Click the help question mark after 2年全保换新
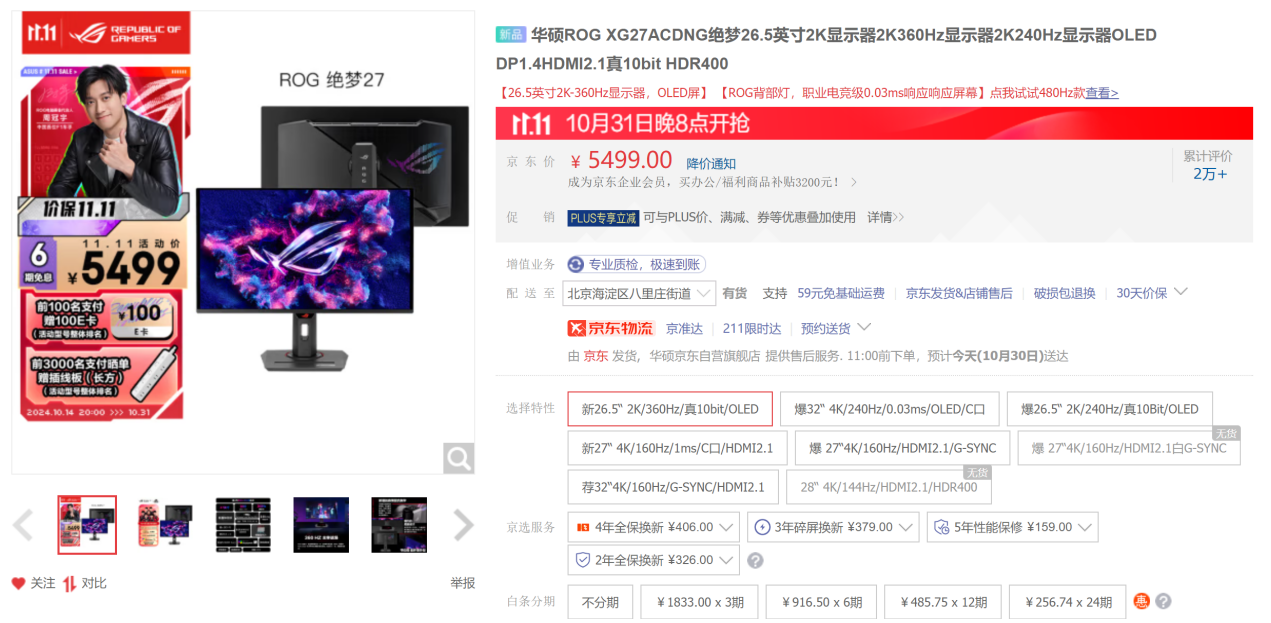 click(756, 560)
